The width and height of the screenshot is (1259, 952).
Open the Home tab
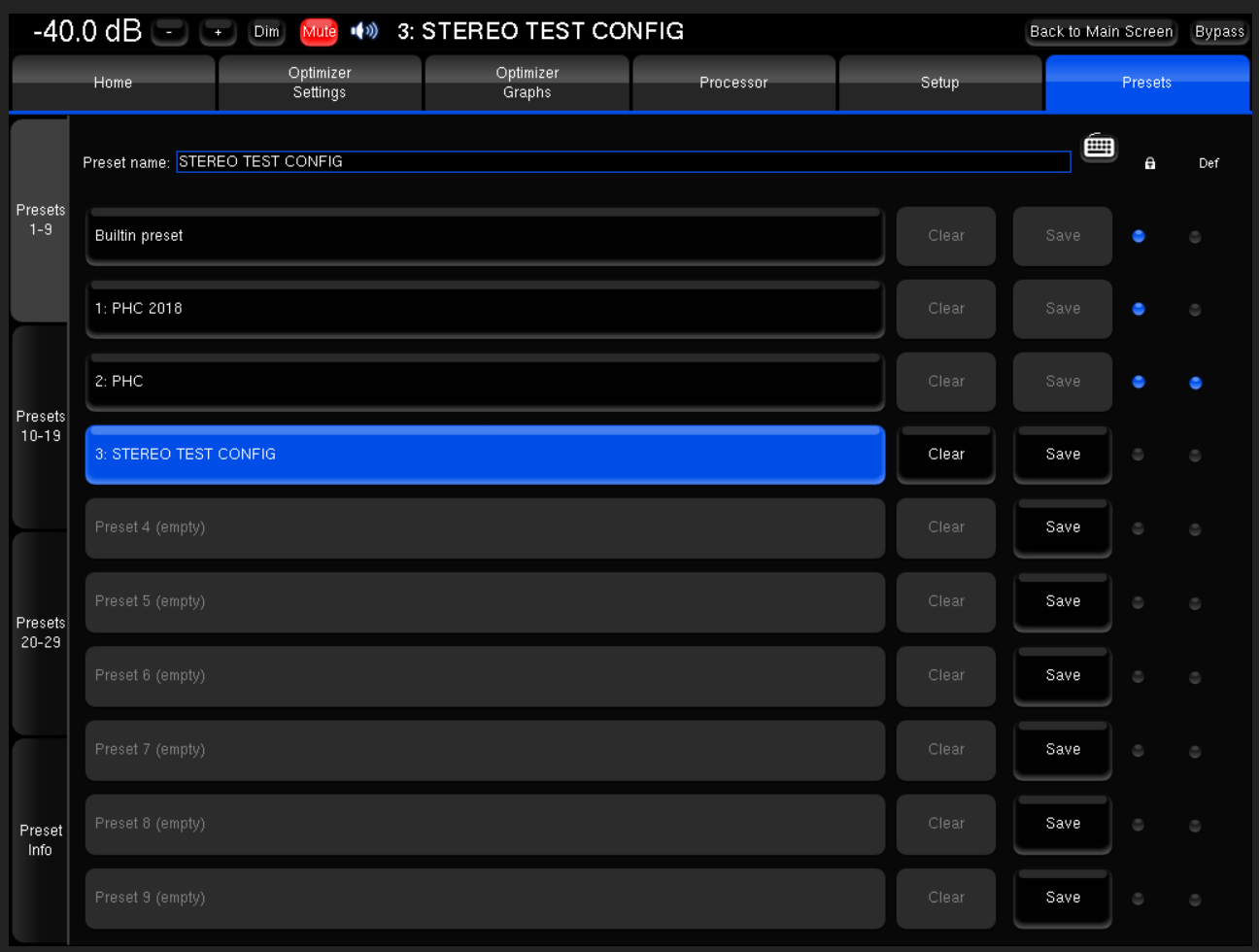pyautogui.click(x=113, y=83)
